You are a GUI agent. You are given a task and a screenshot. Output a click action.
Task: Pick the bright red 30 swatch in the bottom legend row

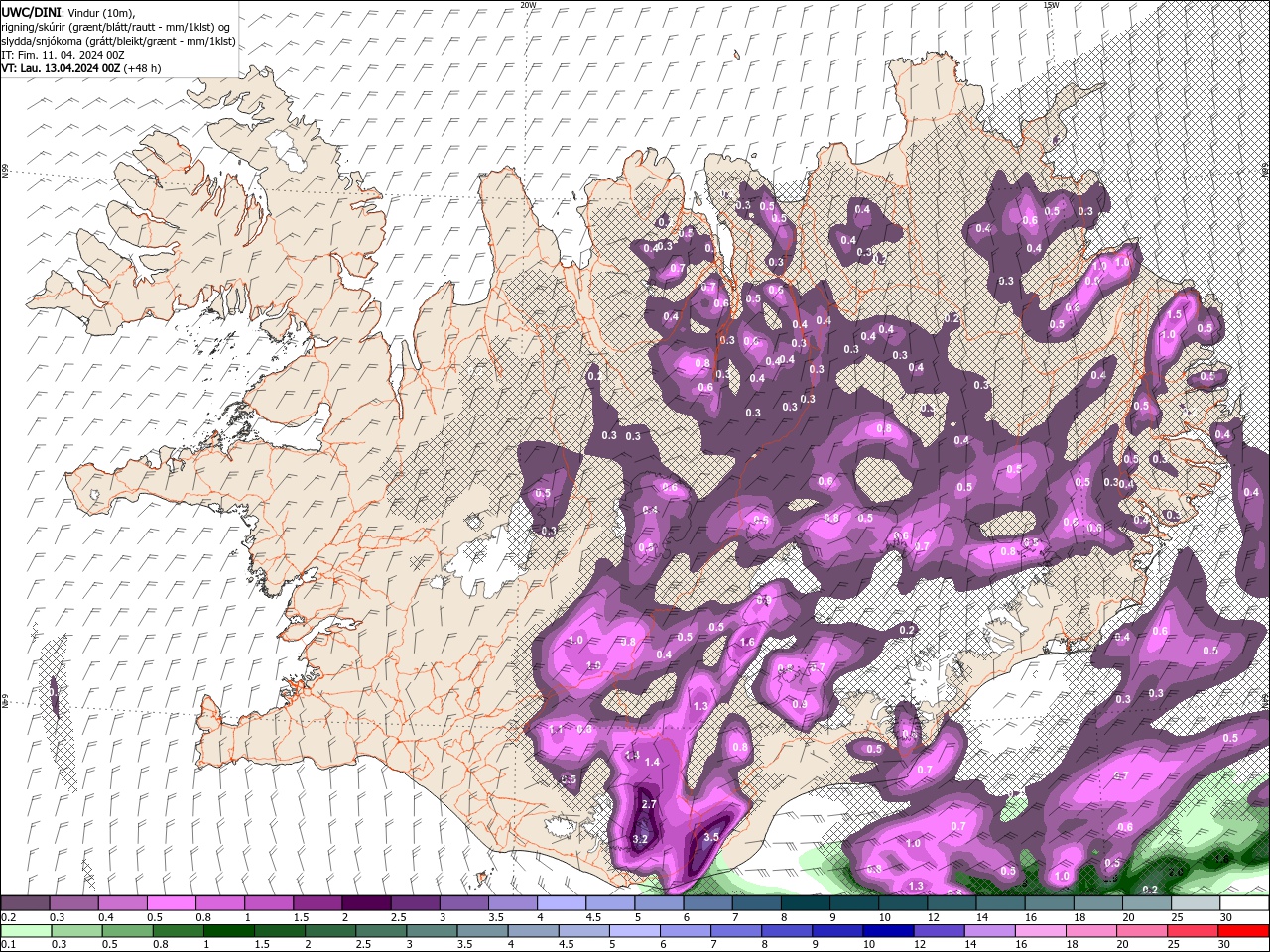[1243, 931]
